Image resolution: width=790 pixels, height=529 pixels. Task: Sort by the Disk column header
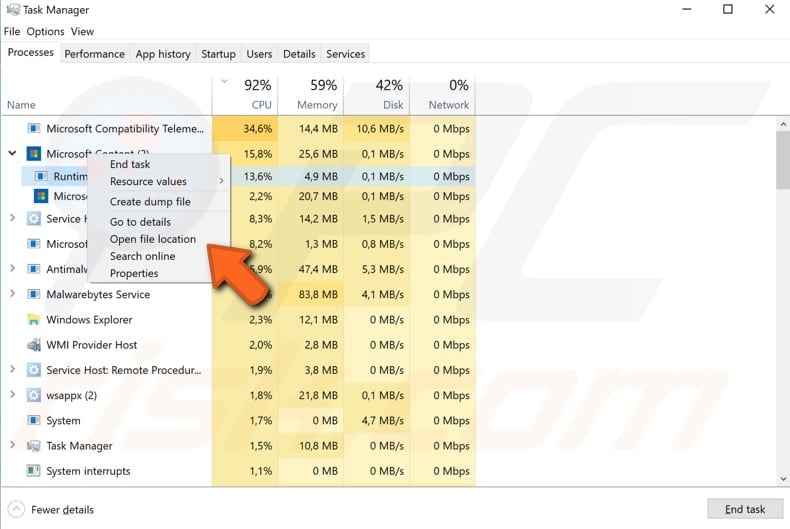coord(376,95)
